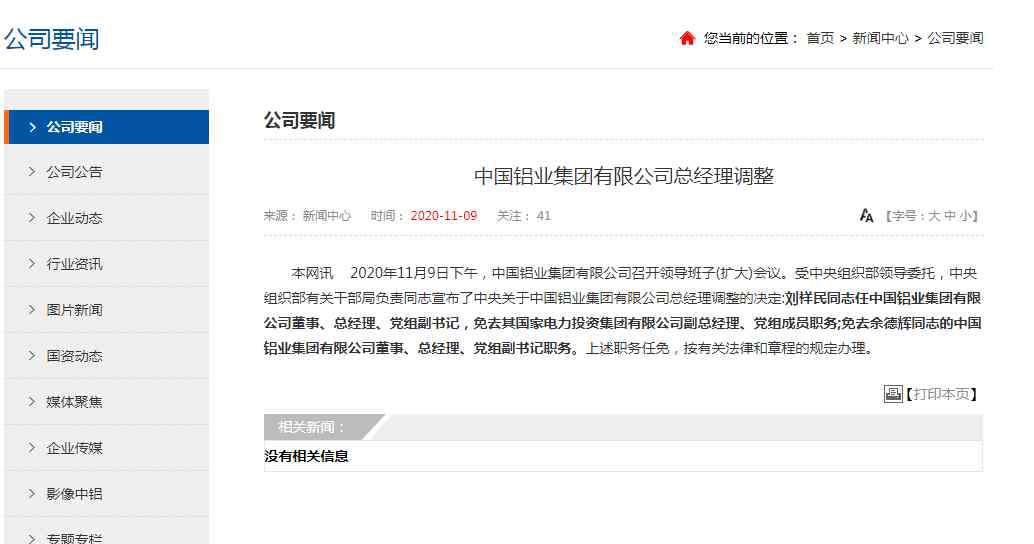
Task: Click 您当前的位置 breadcrumb label
Action: 751,38
